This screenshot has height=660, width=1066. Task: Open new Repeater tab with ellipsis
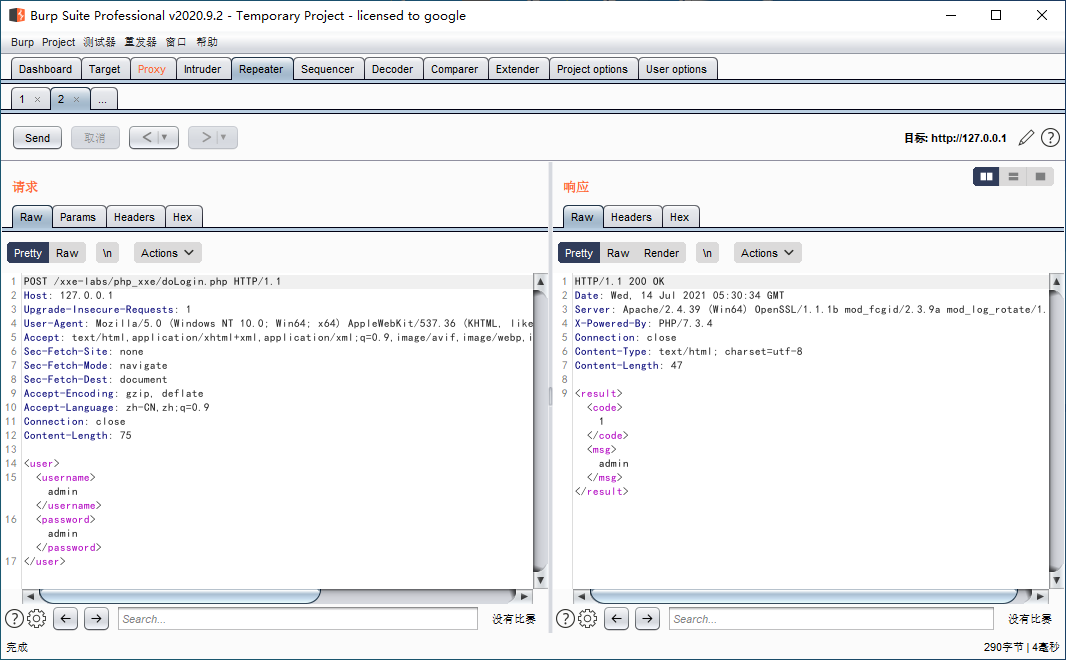tap(103, 99)
